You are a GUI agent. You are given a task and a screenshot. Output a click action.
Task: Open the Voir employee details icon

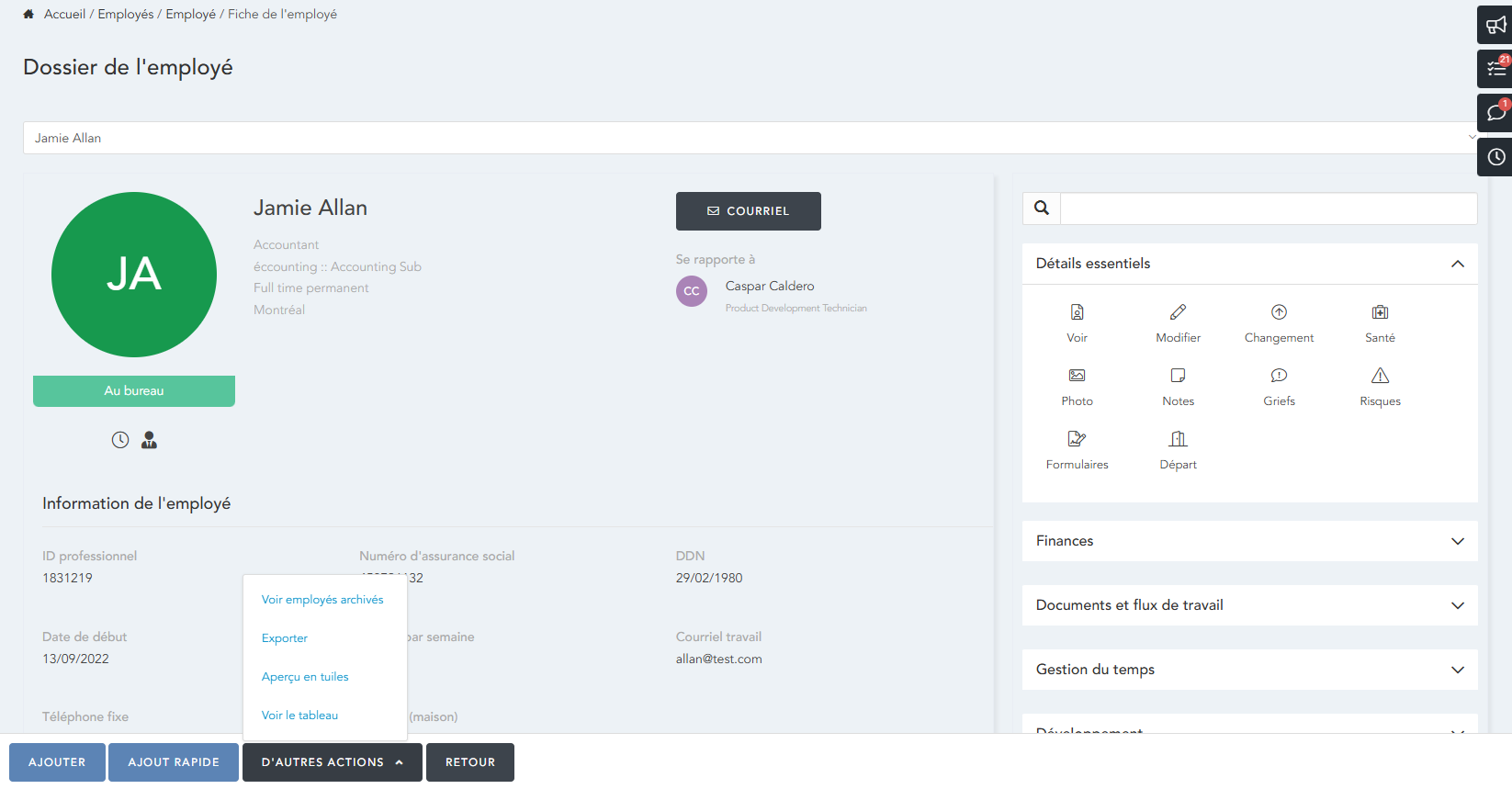pos(1077,313)
